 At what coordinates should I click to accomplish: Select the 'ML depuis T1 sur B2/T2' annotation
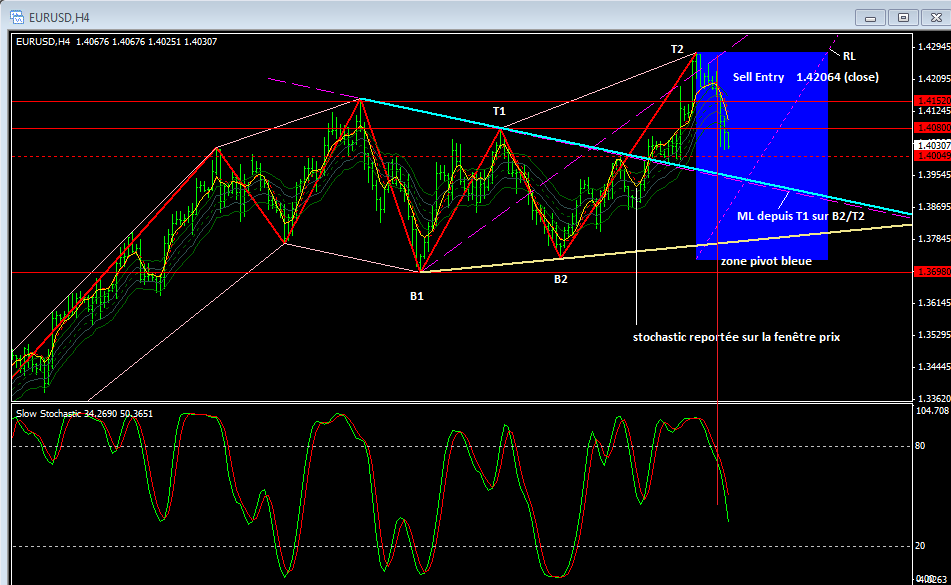800,215
